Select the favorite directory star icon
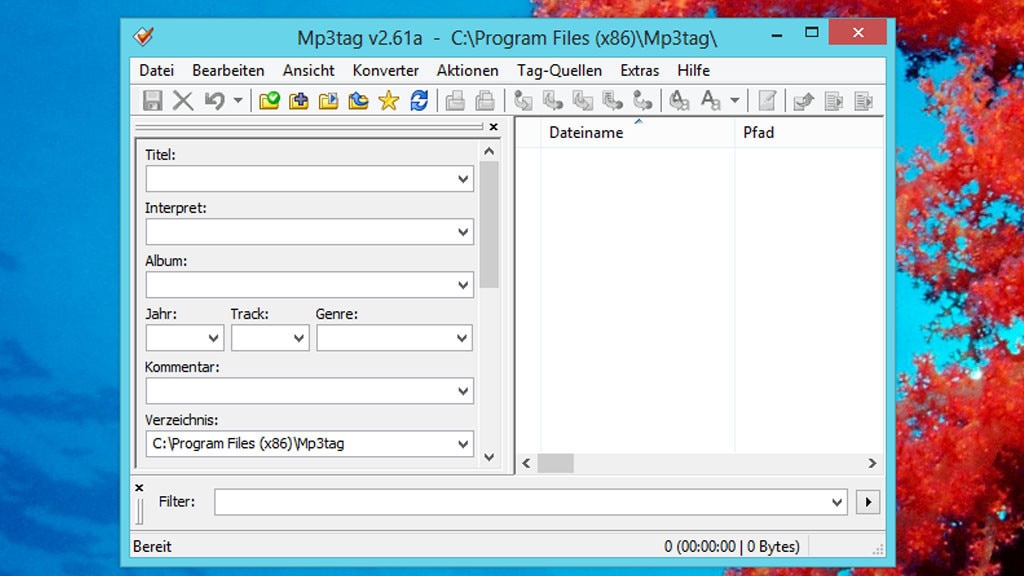 tap(388, 100)
